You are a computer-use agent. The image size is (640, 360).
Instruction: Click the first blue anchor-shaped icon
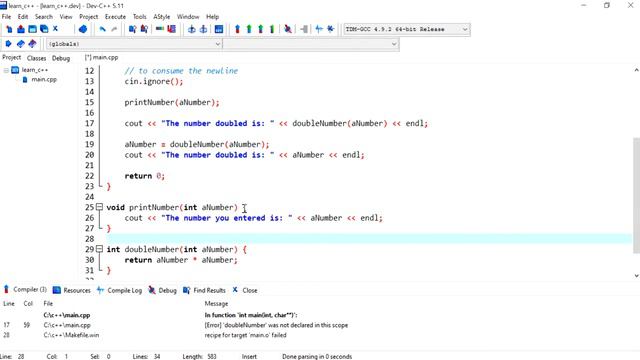click(191, 29)
